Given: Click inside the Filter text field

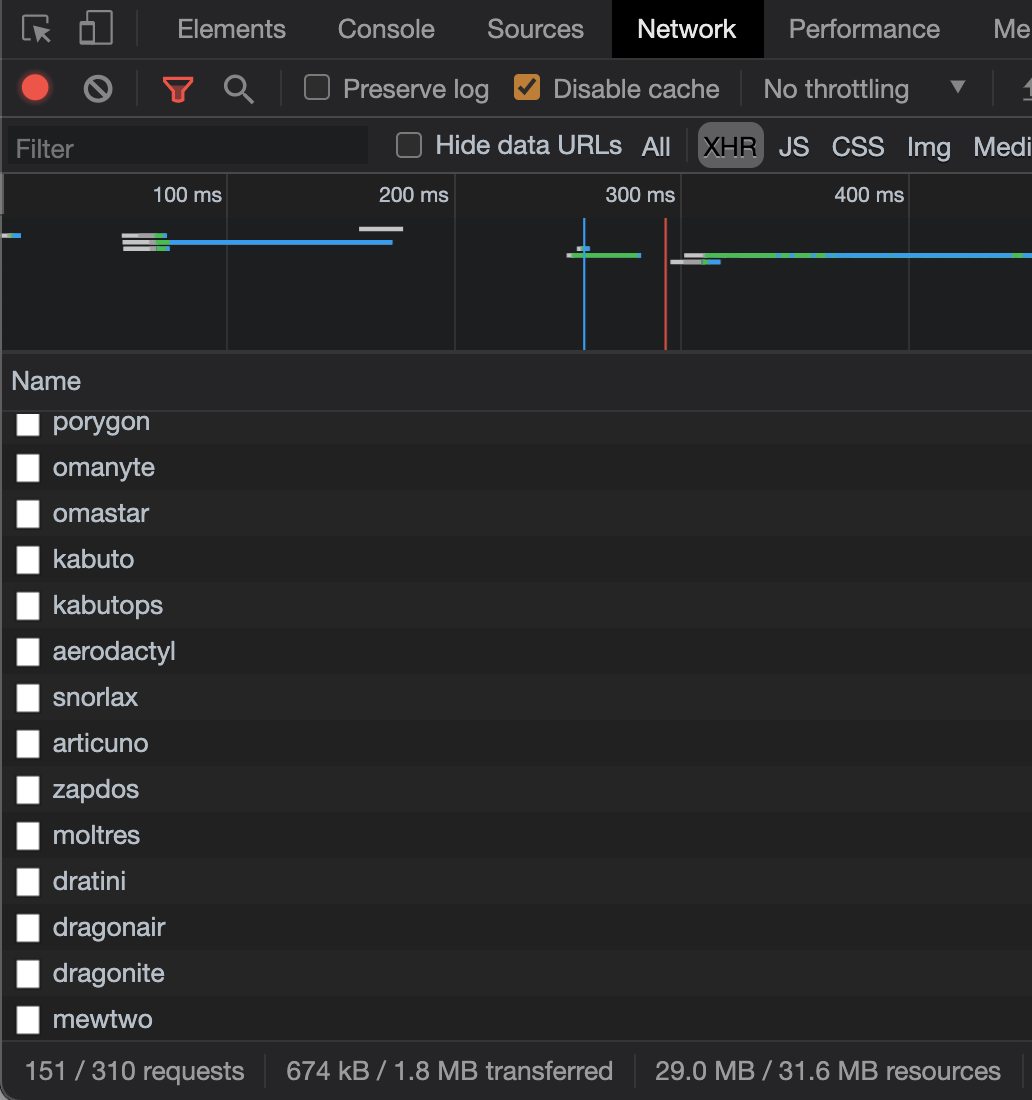Looking at the screenshot, I should [x=188, y=148].
